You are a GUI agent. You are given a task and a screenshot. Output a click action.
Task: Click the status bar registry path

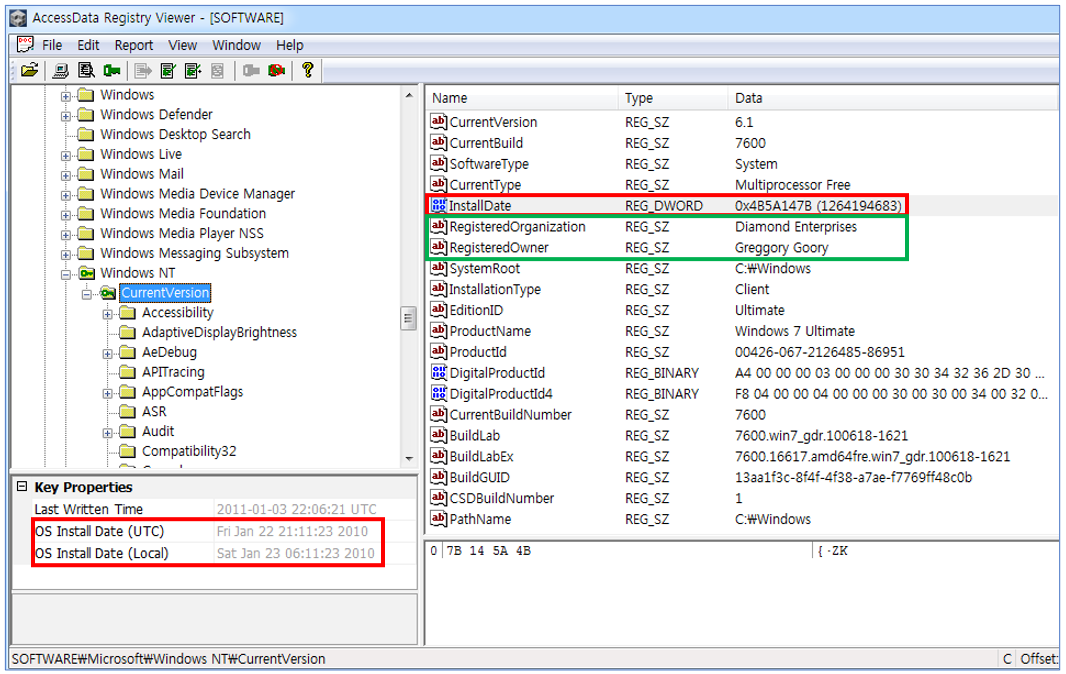point(168,658)
